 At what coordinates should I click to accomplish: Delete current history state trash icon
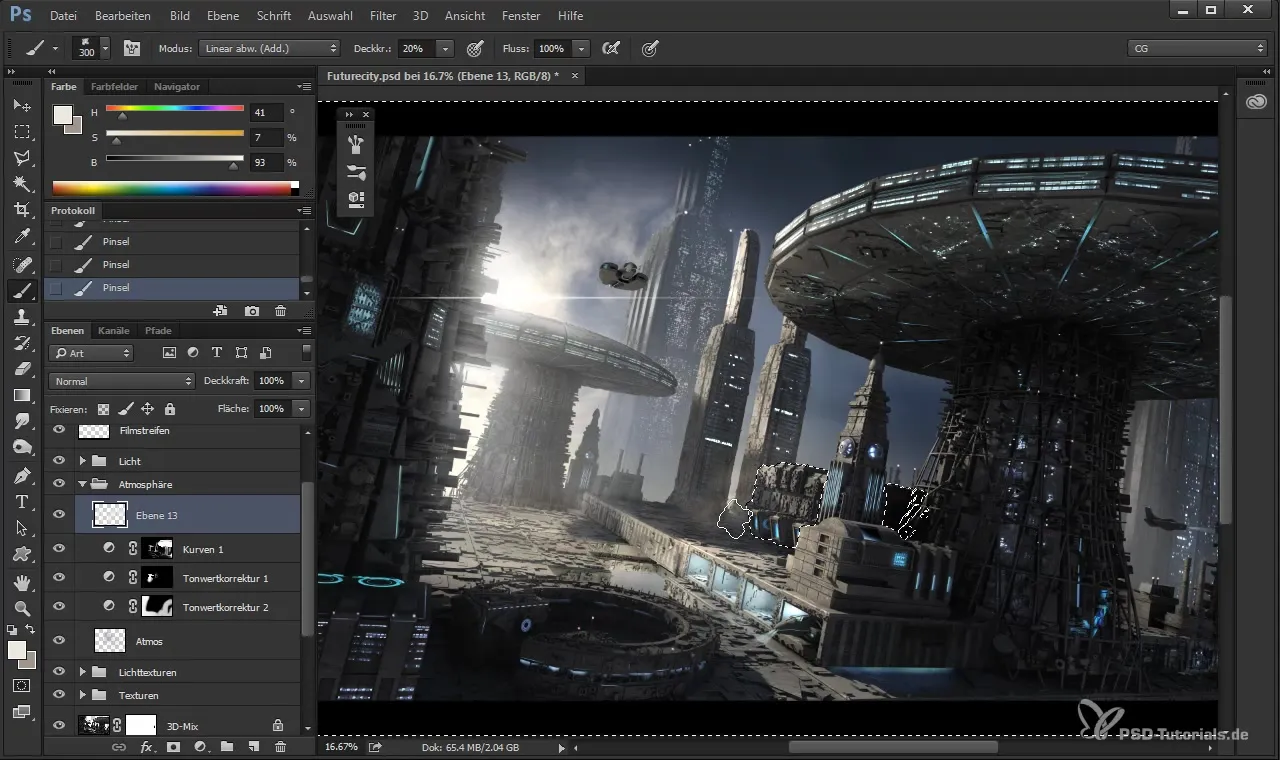point(280,312)
